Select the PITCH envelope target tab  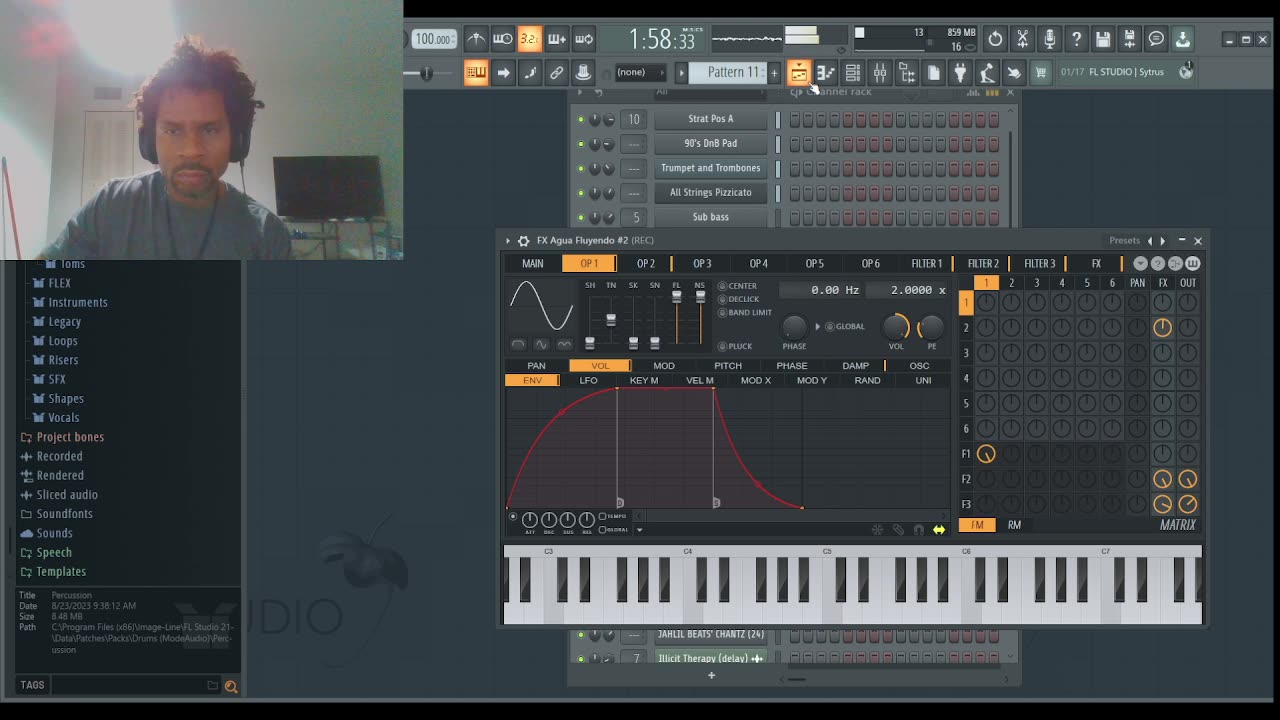728,366
